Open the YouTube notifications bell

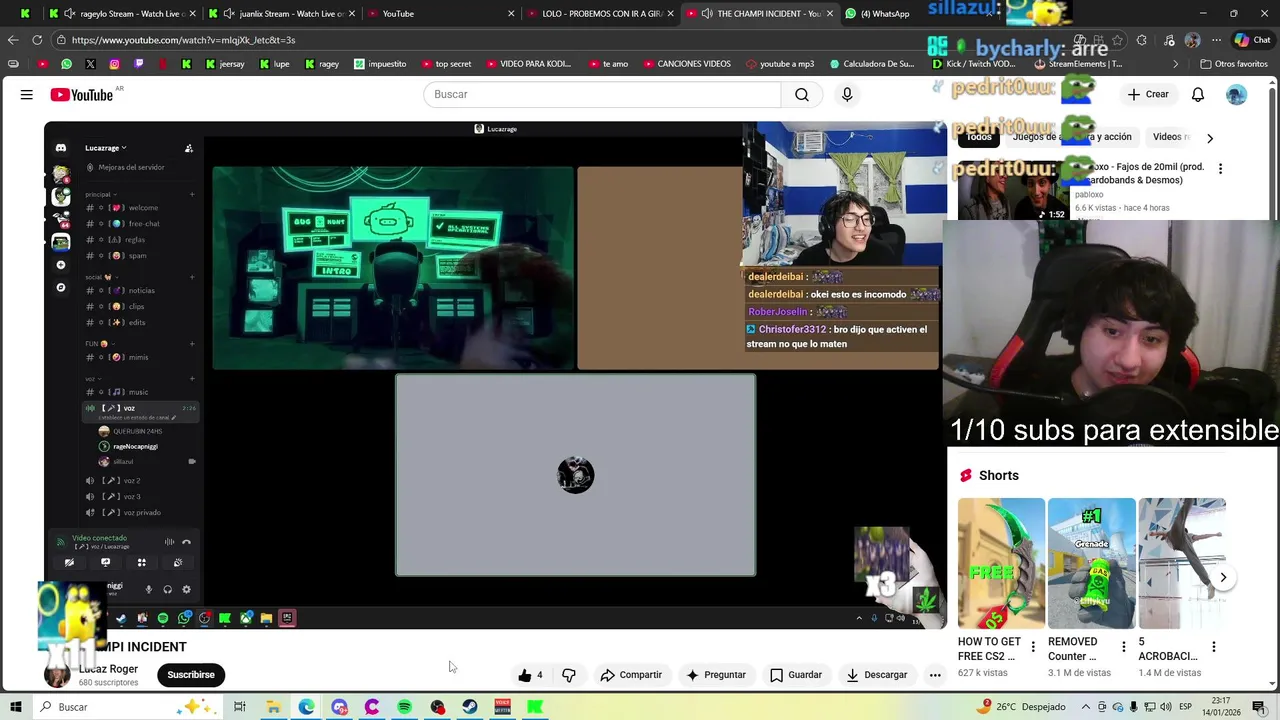[1198, 94]
